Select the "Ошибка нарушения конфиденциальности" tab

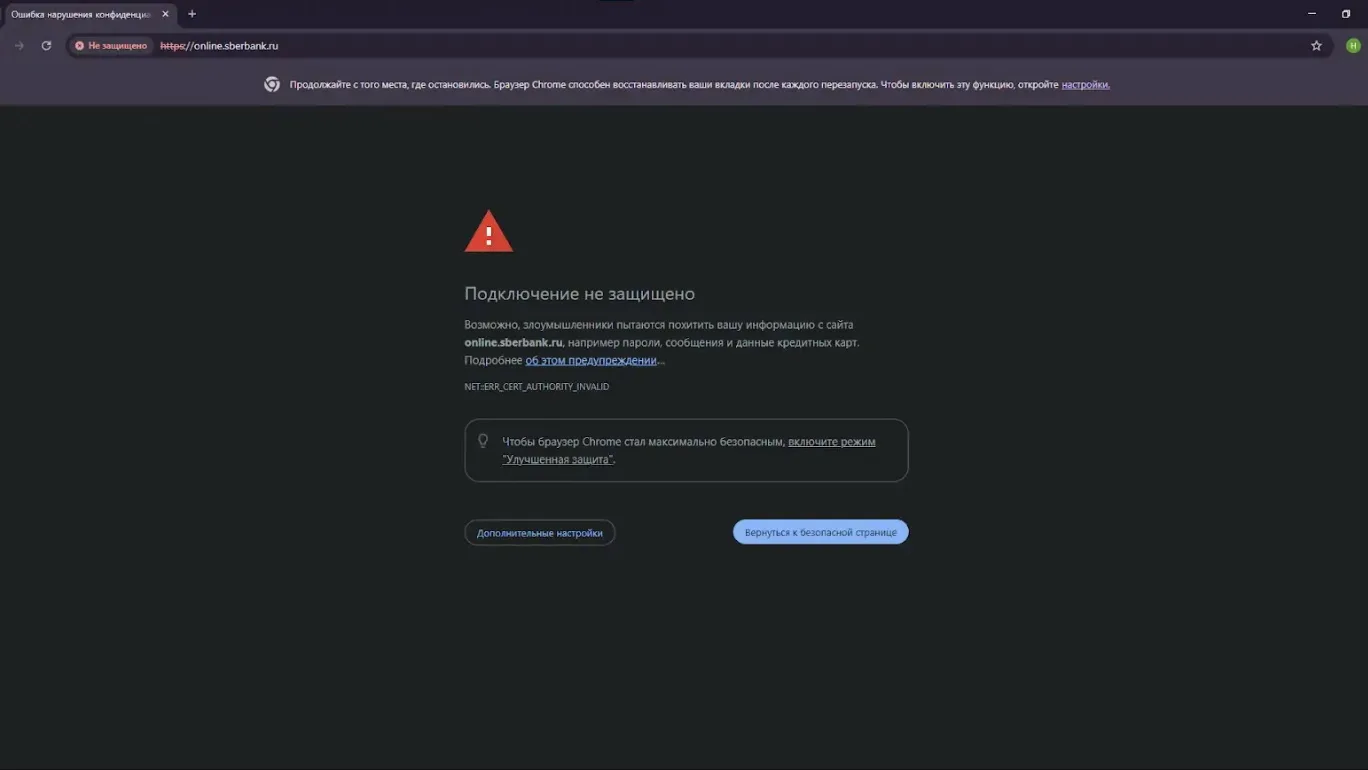(x=89, y=14)
